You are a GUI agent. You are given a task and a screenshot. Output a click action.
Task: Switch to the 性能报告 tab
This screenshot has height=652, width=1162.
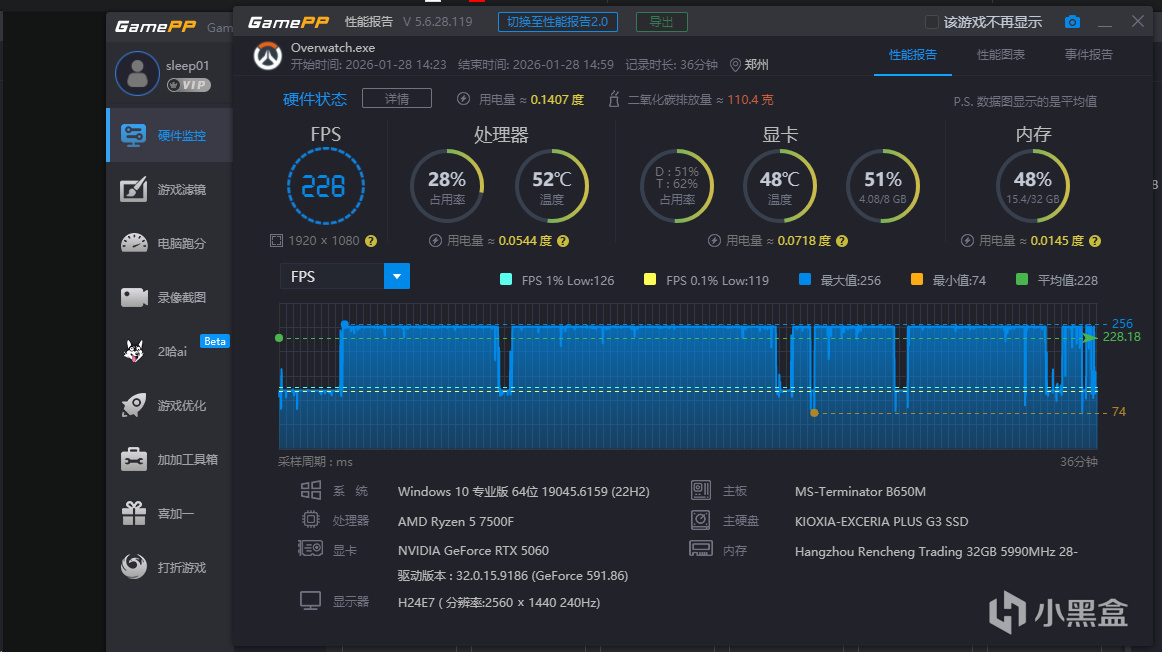point(913,55)
